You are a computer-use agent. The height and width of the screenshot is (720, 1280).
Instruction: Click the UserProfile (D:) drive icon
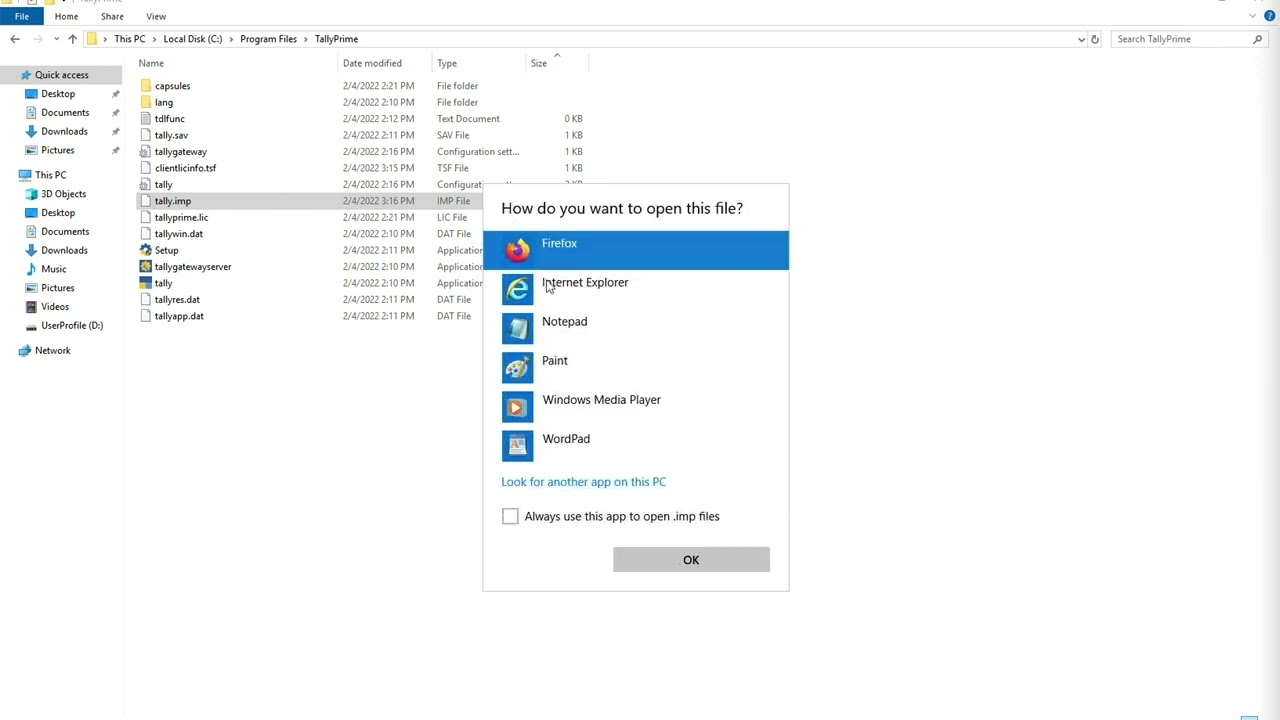pos(32,326)
